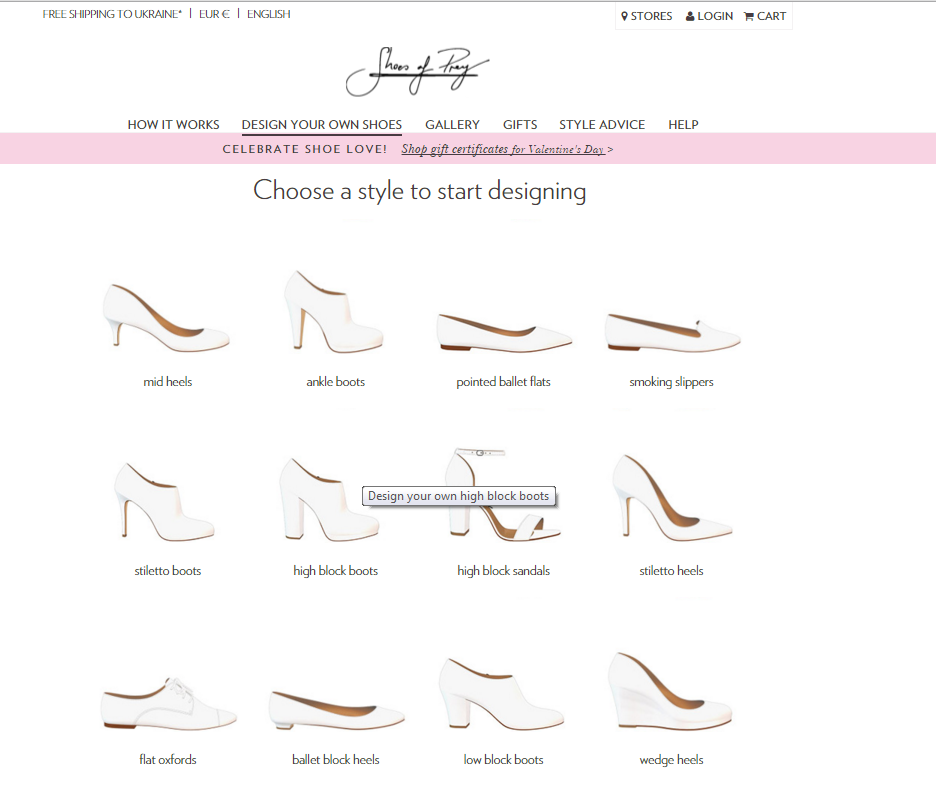The image size is (936, 812).
Task: Open the EUR € currency selector
Action: click(x=214, y=14)
